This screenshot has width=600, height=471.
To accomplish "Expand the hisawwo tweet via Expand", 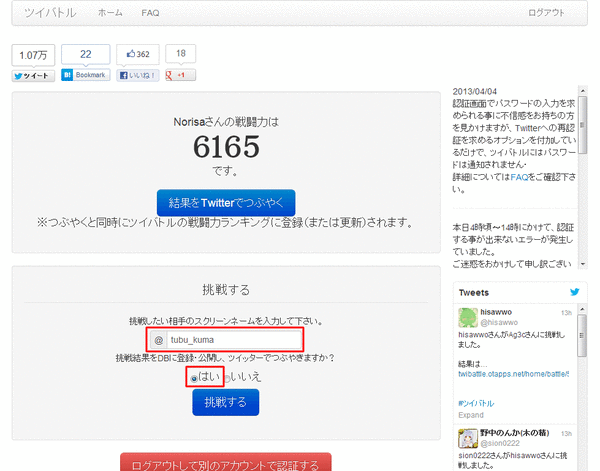I will click(471, 415).
